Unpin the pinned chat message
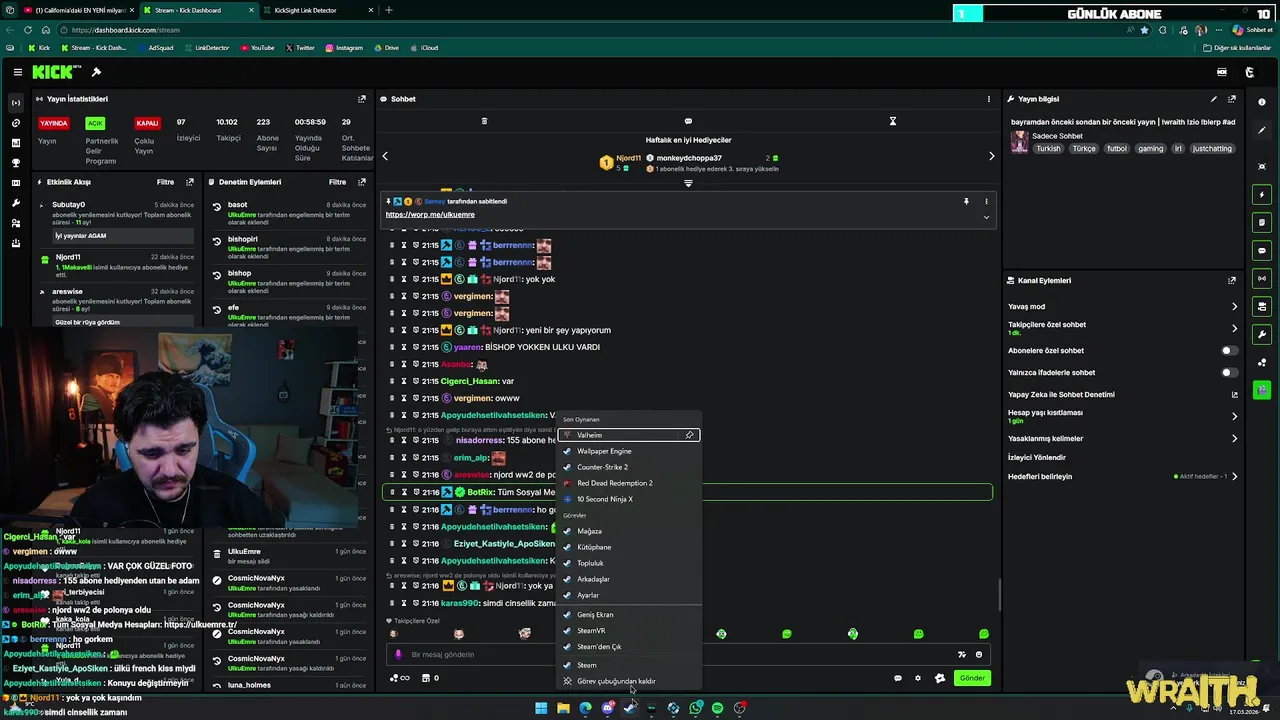Screen dimensions: 1280x720 pos(966,201)
